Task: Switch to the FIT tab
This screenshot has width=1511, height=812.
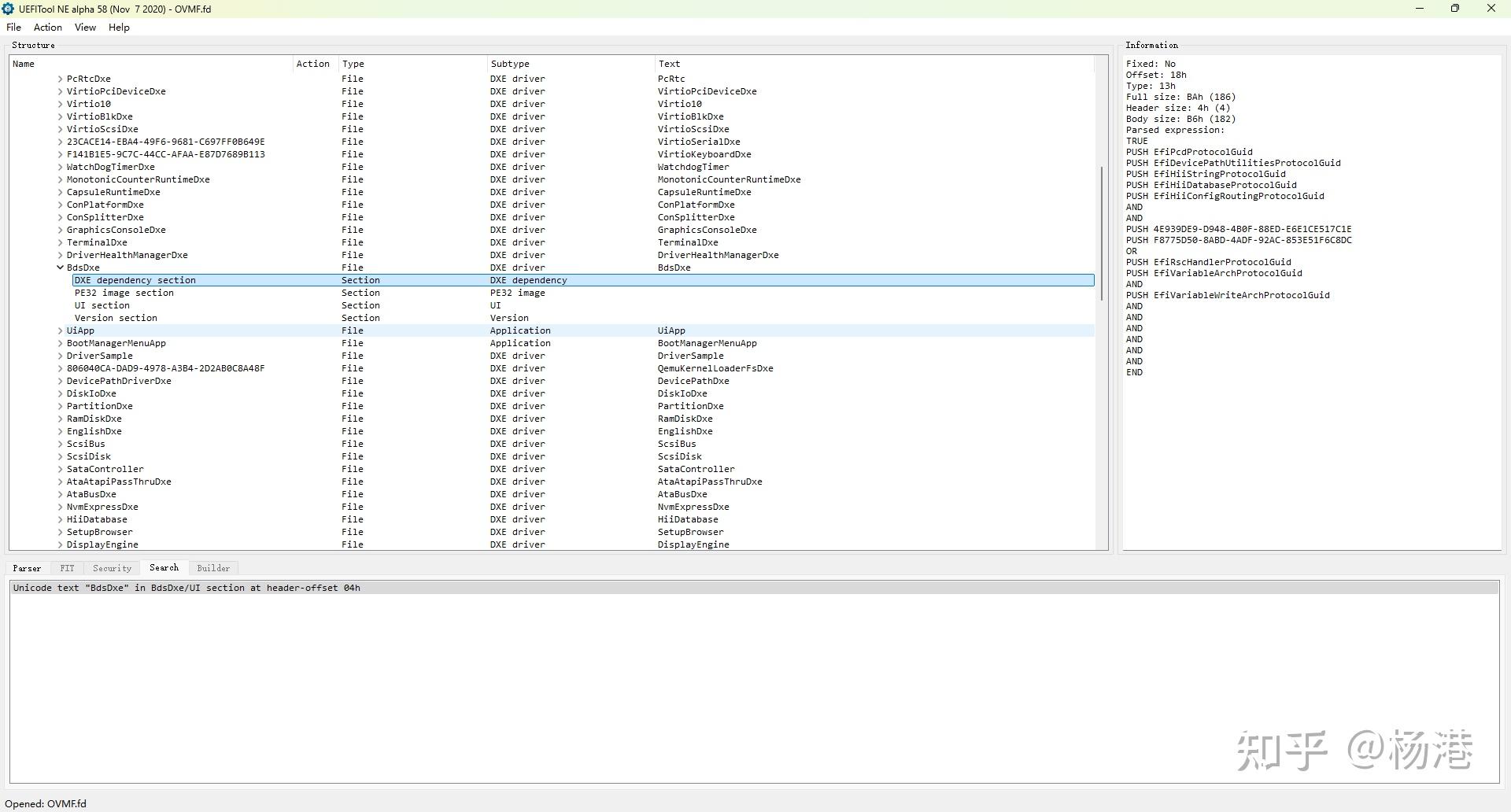Action: click(66, 567)
